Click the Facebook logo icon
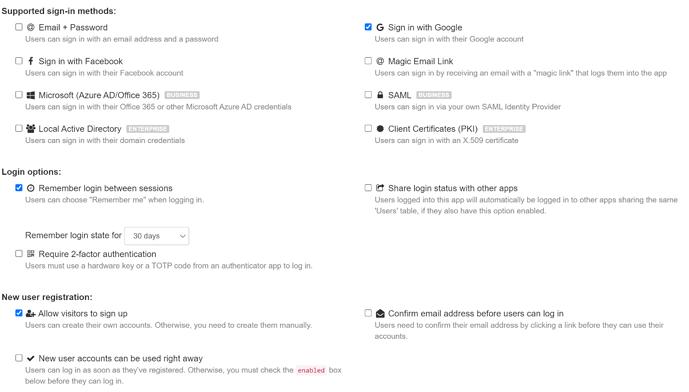Viewport: 689px width, 392px height. click(x=30, y=61)
